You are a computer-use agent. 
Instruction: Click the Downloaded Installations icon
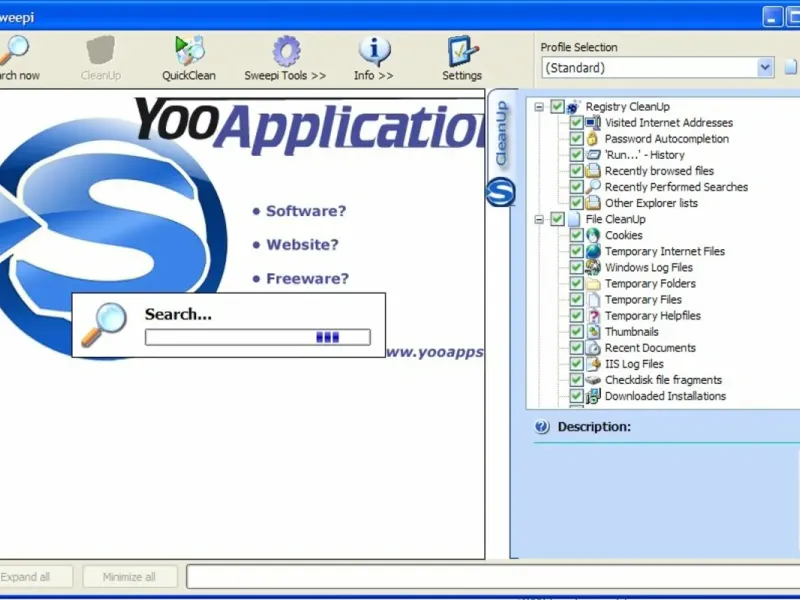pos(593,396)
